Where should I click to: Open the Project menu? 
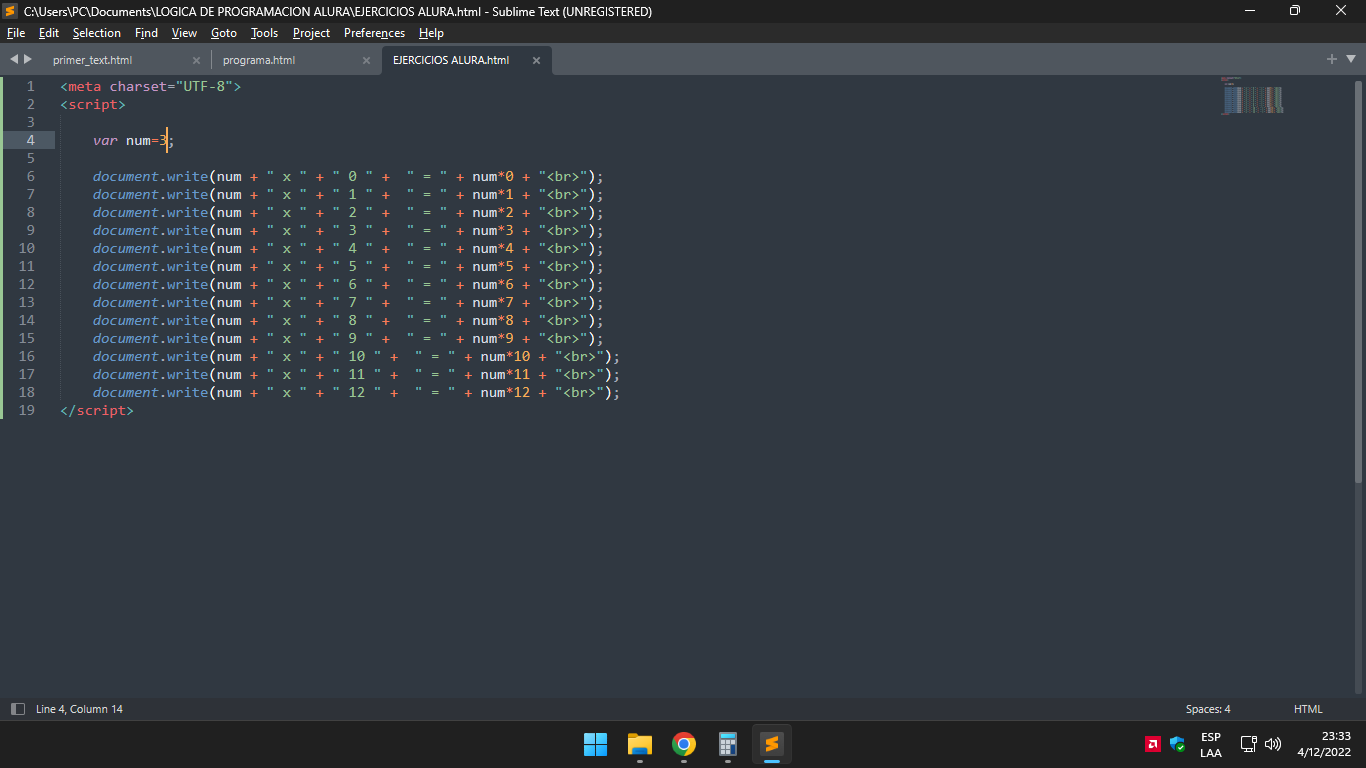[x=311, y=33]
